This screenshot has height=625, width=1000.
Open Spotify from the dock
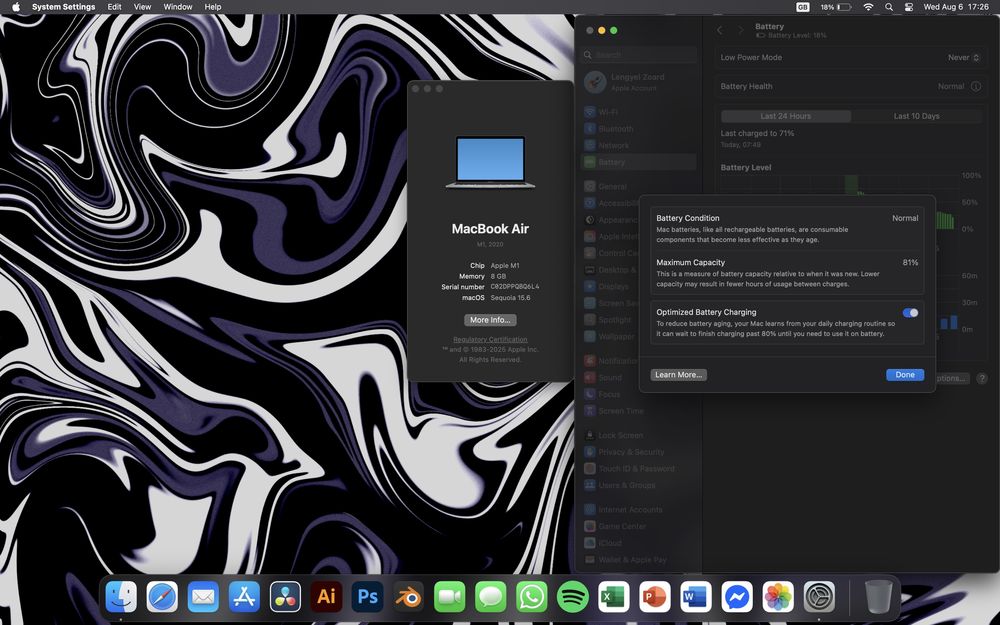573,597
